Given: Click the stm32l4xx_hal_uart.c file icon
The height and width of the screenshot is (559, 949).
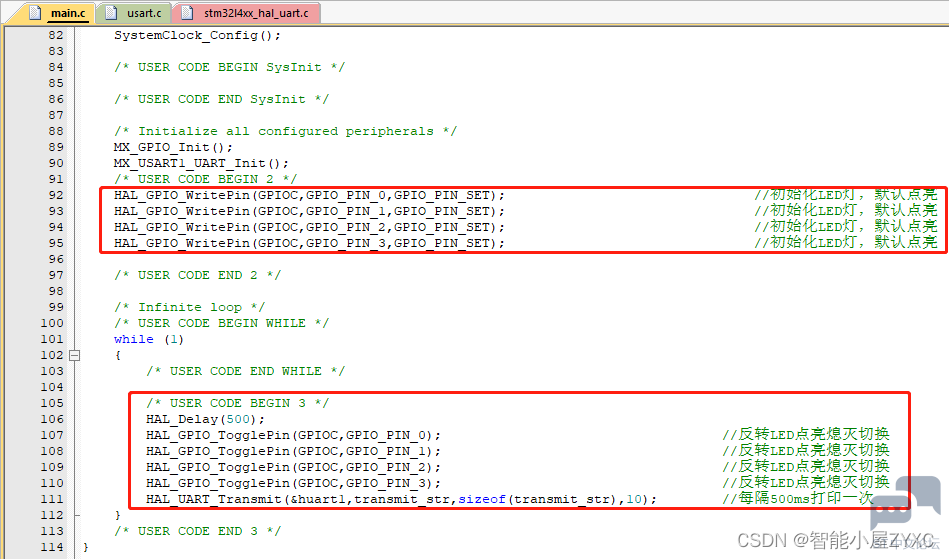Looking at the screenshot, I should (188, 13).
